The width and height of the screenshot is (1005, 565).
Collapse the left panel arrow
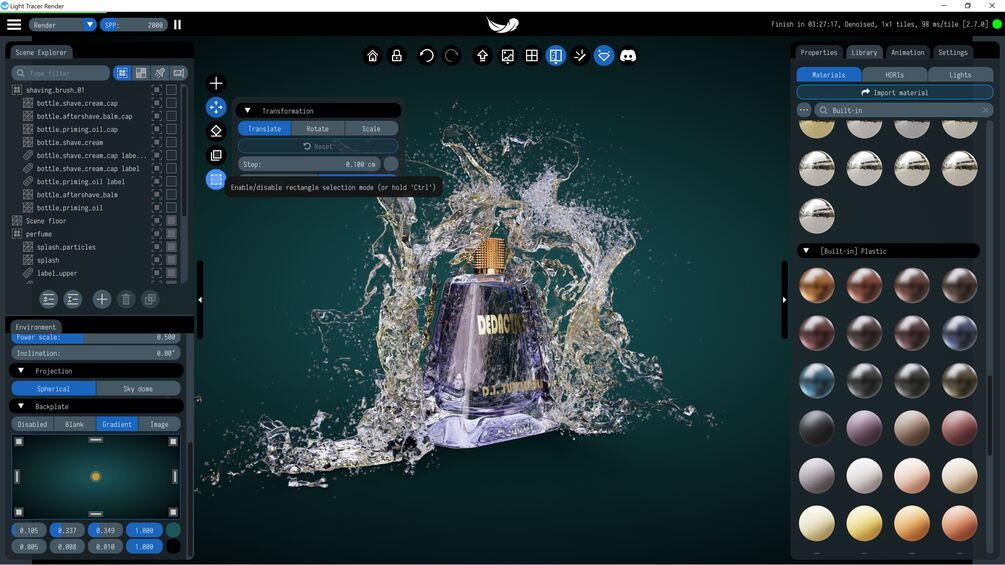tap(200, 299)
